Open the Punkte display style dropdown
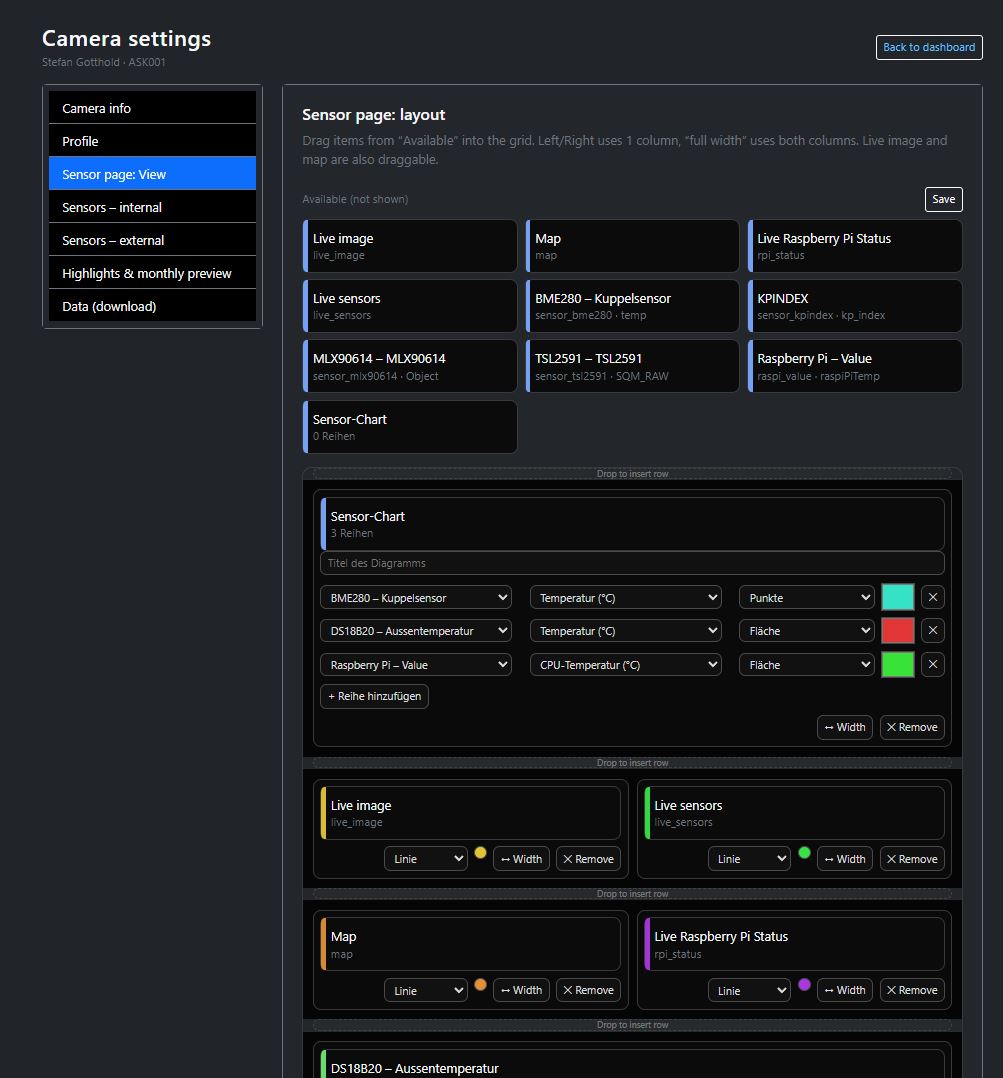 point(806,597)
